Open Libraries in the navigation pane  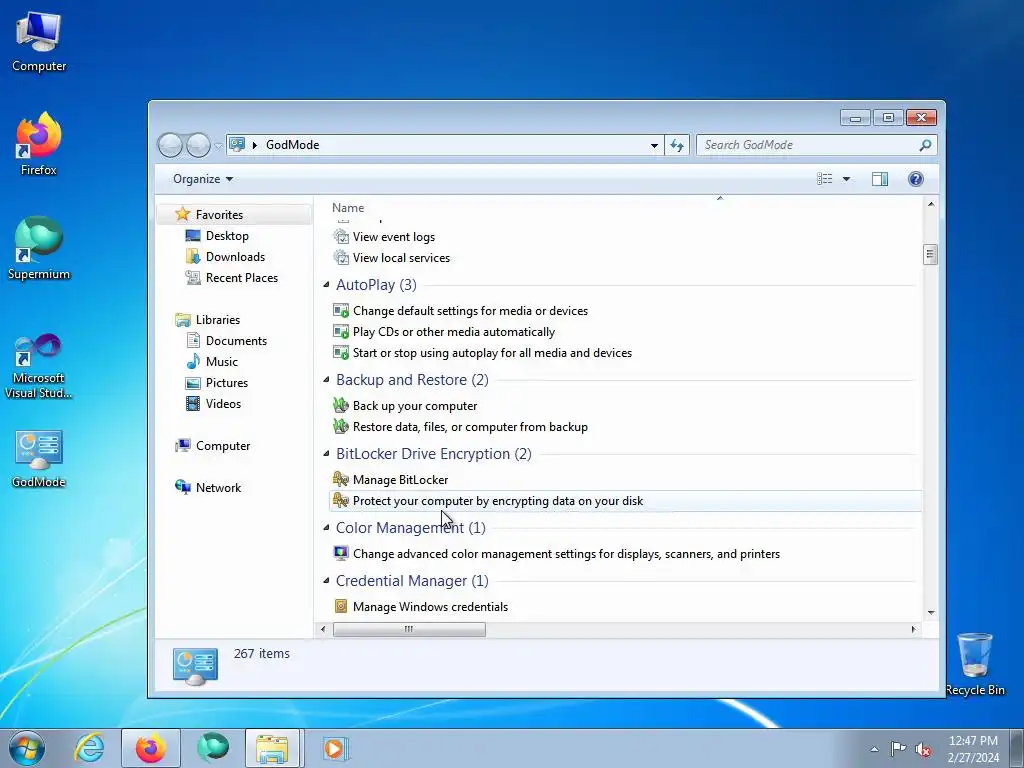pos(217,320)
